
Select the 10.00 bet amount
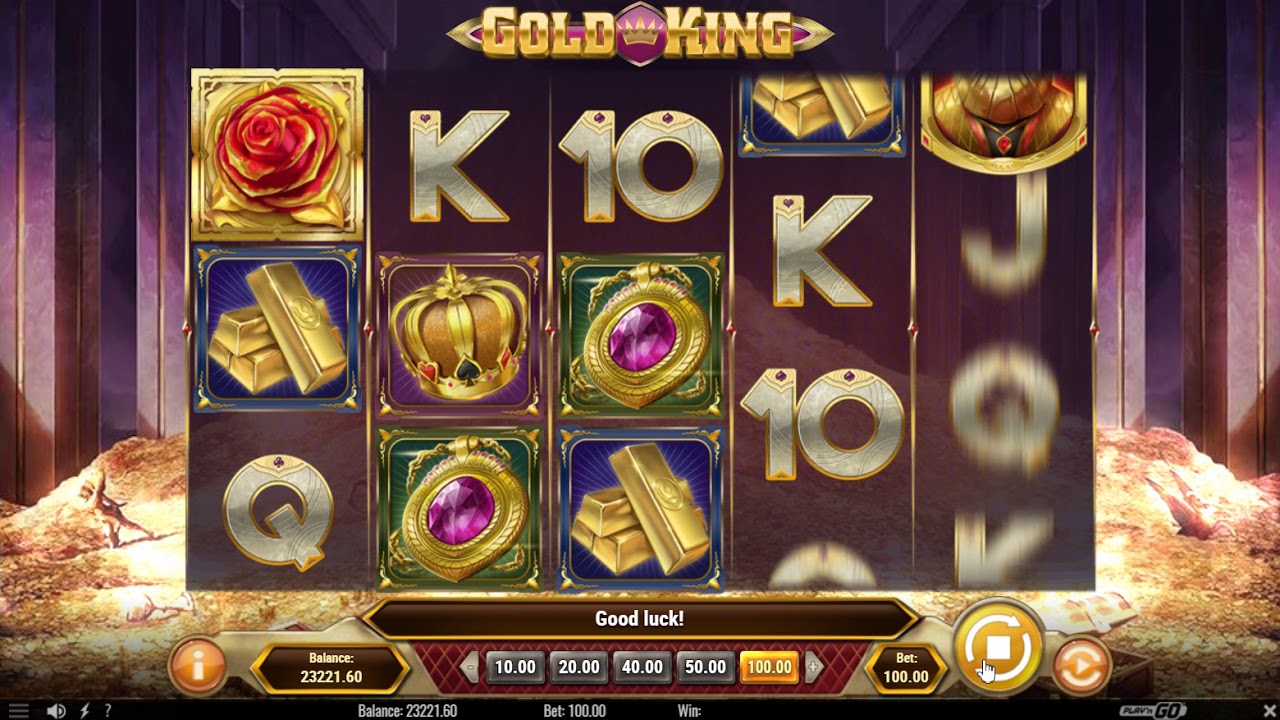pos(515,667)
